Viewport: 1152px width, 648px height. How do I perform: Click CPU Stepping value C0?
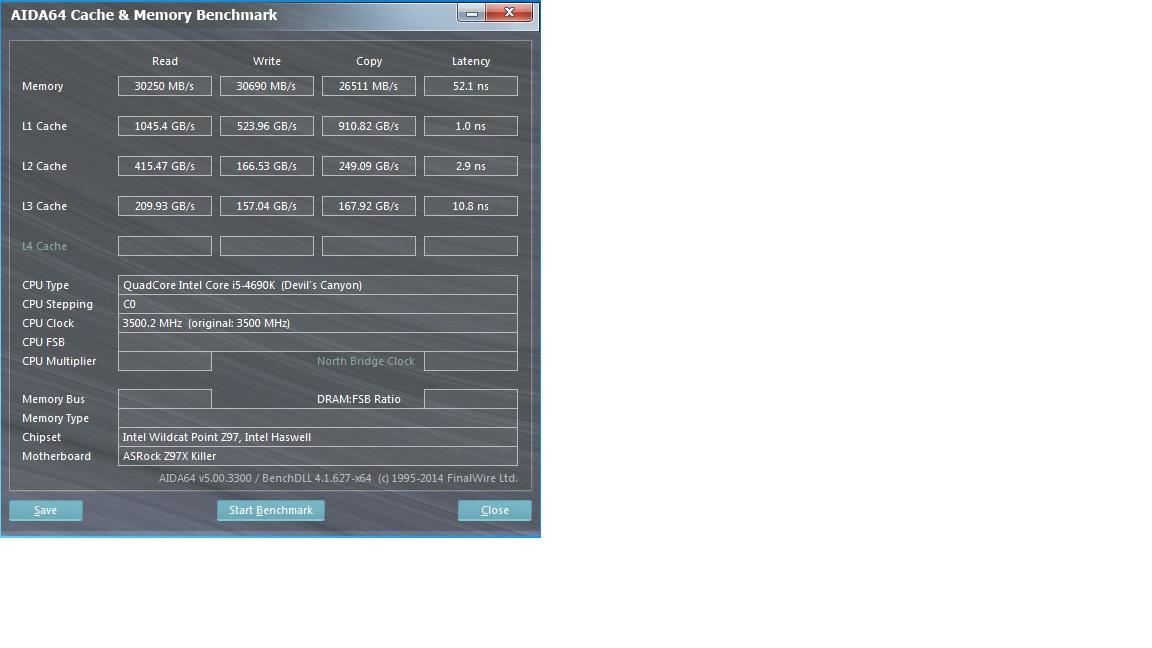tap(317, 304)
